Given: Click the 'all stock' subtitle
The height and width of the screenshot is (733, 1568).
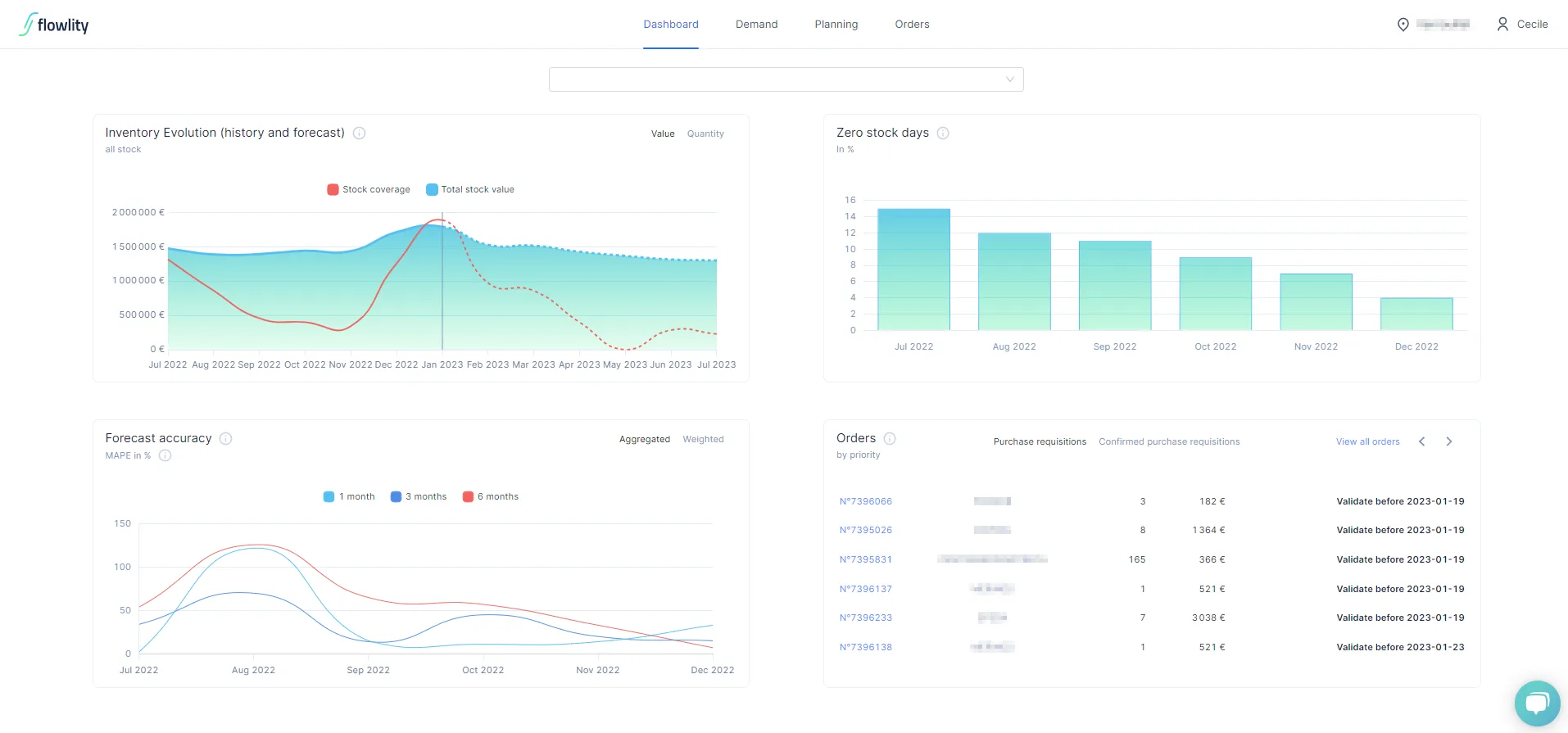Looking at the screenshot, I should pyautogui.click(x=123, y=149).
